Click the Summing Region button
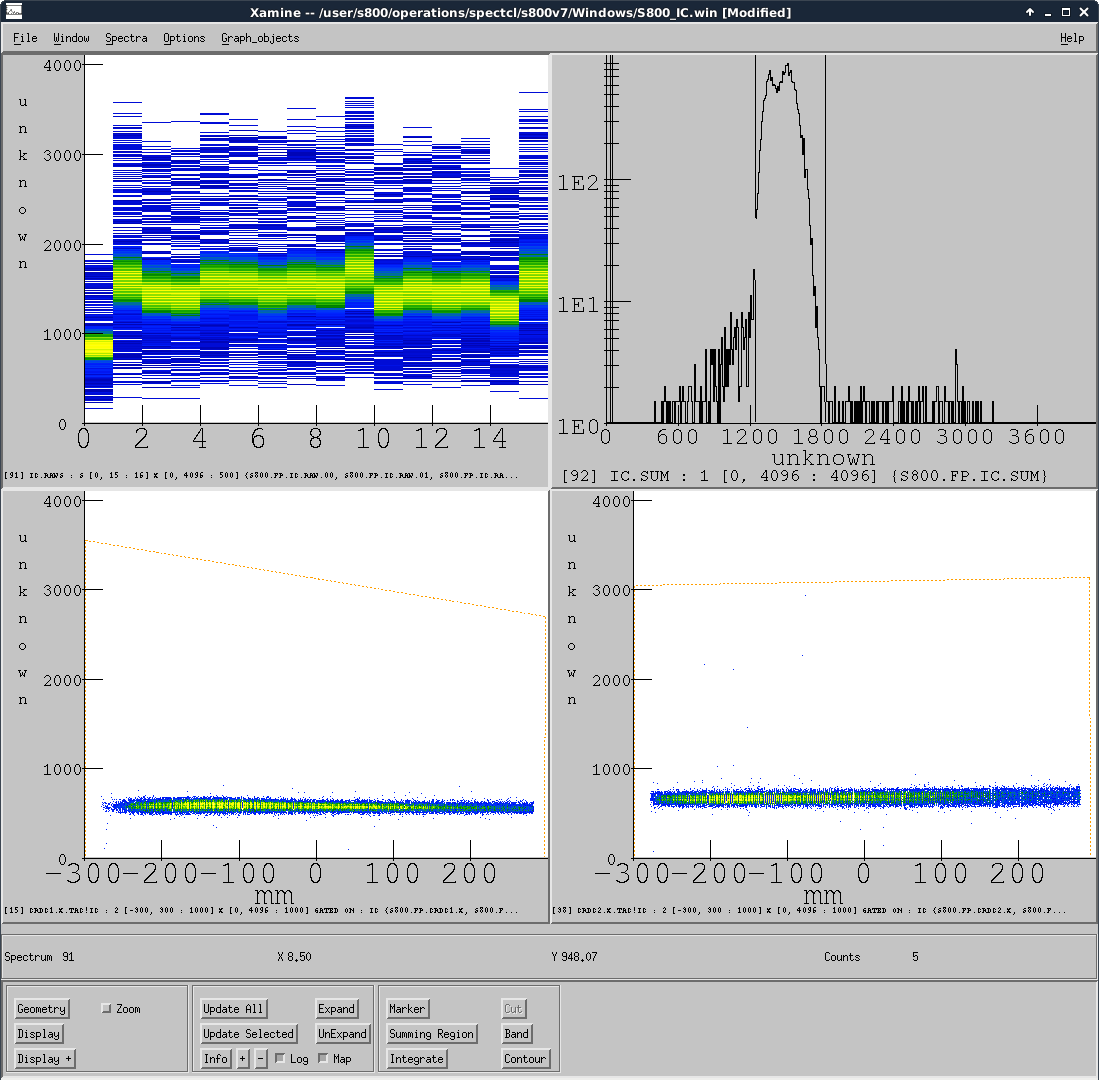Image resolution: width=1099 pixels, height=1080 pixels. pyautogui.click(x=432, y=1034)
